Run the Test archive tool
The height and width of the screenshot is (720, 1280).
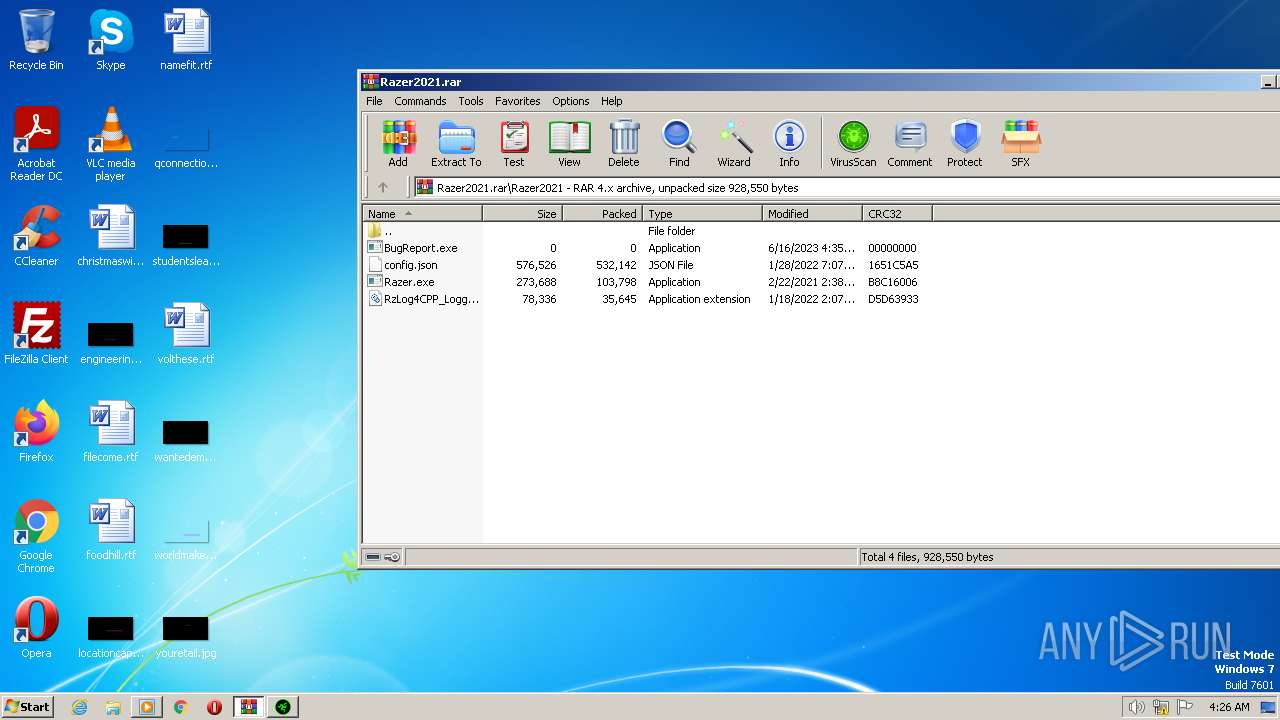514,144
